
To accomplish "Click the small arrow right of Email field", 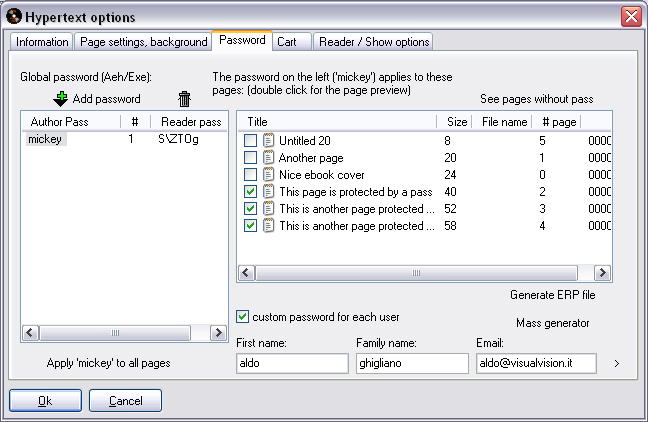I will (x=616, y=363).
